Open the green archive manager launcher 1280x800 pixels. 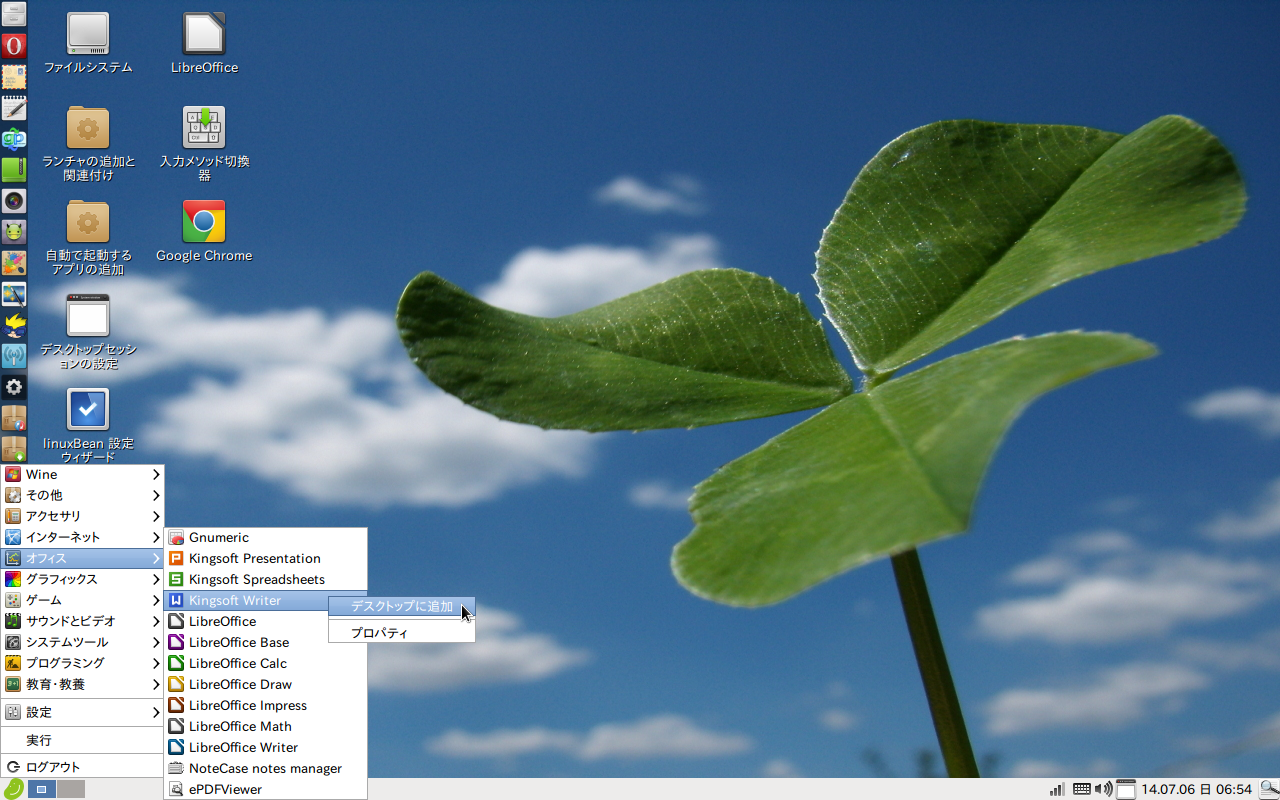(14, 170)
